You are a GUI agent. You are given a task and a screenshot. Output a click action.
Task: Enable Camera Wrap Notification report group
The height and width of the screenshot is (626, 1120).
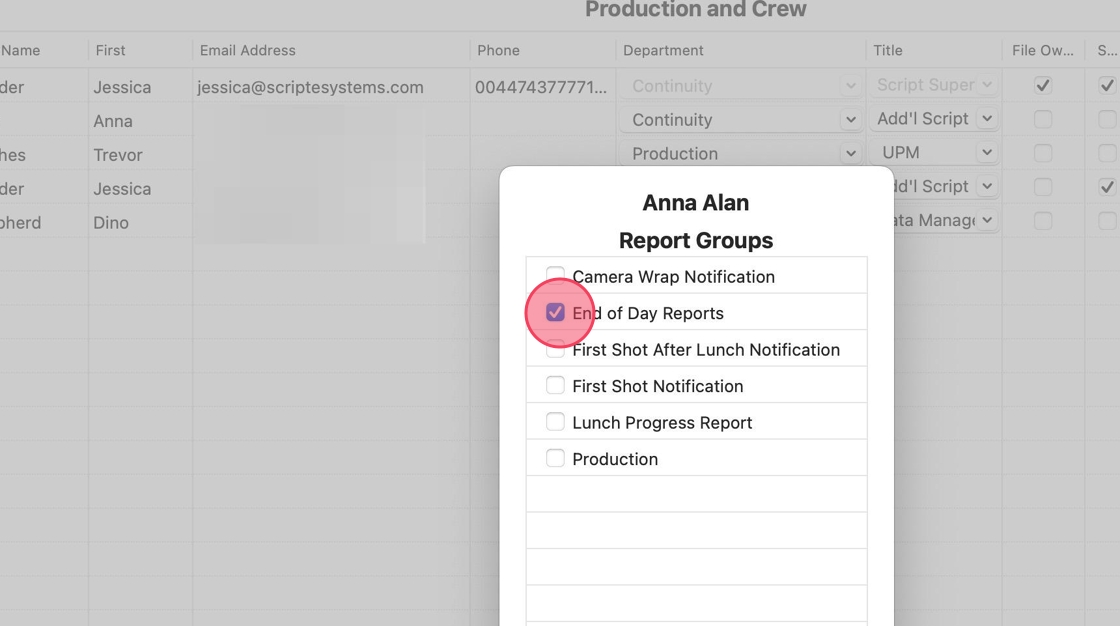555,275
